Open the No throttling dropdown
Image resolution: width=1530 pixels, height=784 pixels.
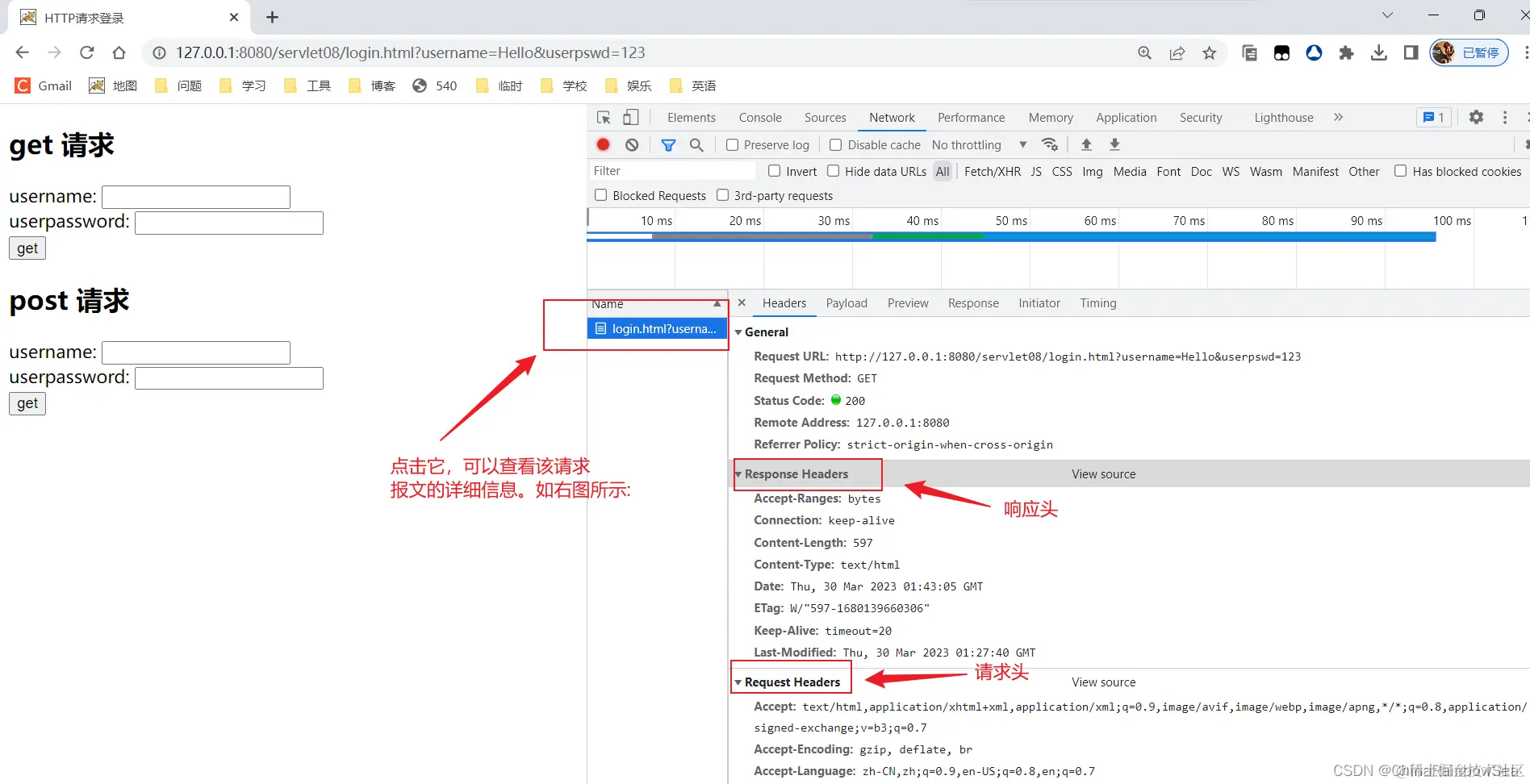pos(979,145)
